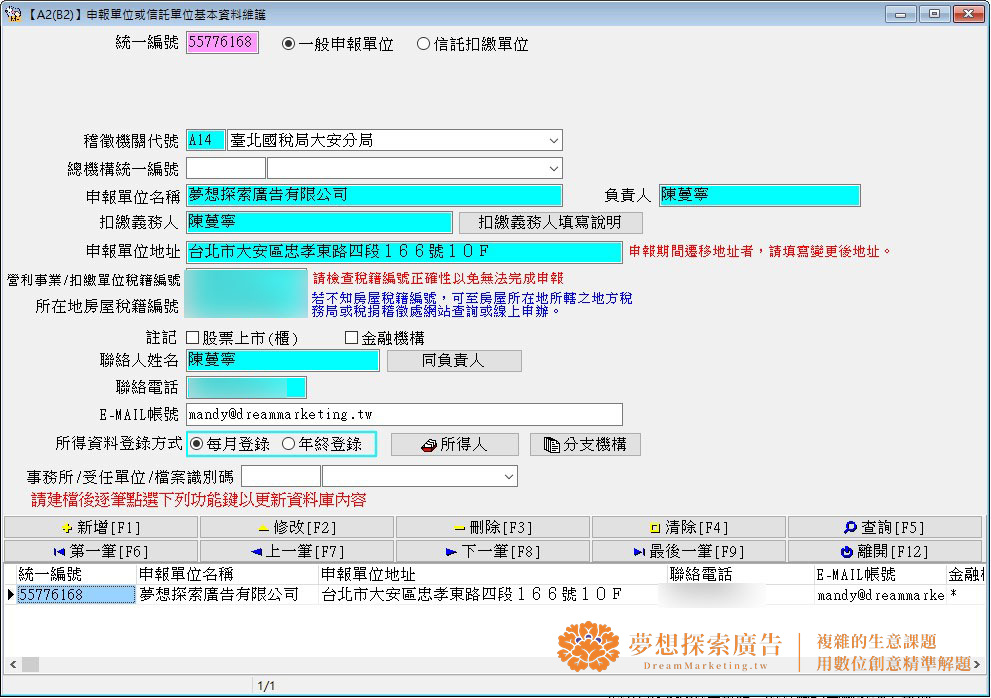Maximize the A2(B2) window
The image size is (991, 698).
coord(934,14)
